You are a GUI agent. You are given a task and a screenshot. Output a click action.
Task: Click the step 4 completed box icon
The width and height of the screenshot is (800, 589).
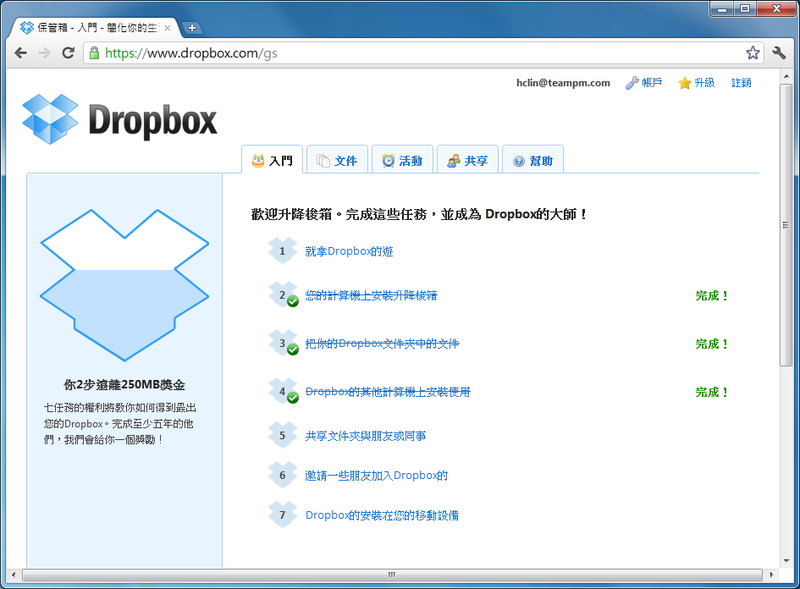(283, 391)
